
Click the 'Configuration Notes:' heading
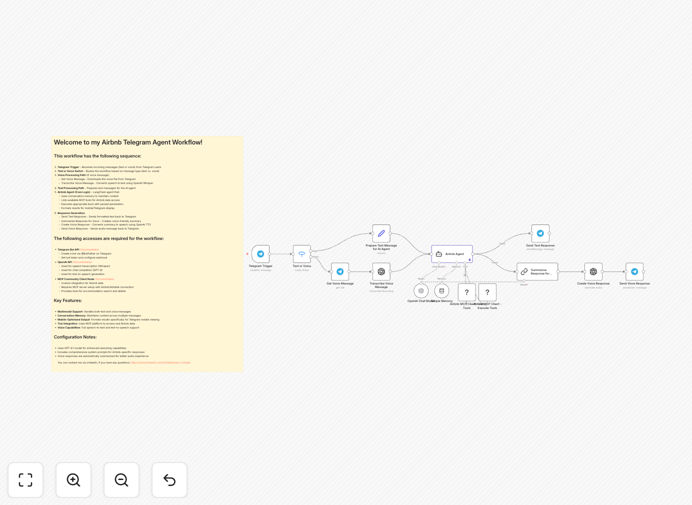coord(75,337)
